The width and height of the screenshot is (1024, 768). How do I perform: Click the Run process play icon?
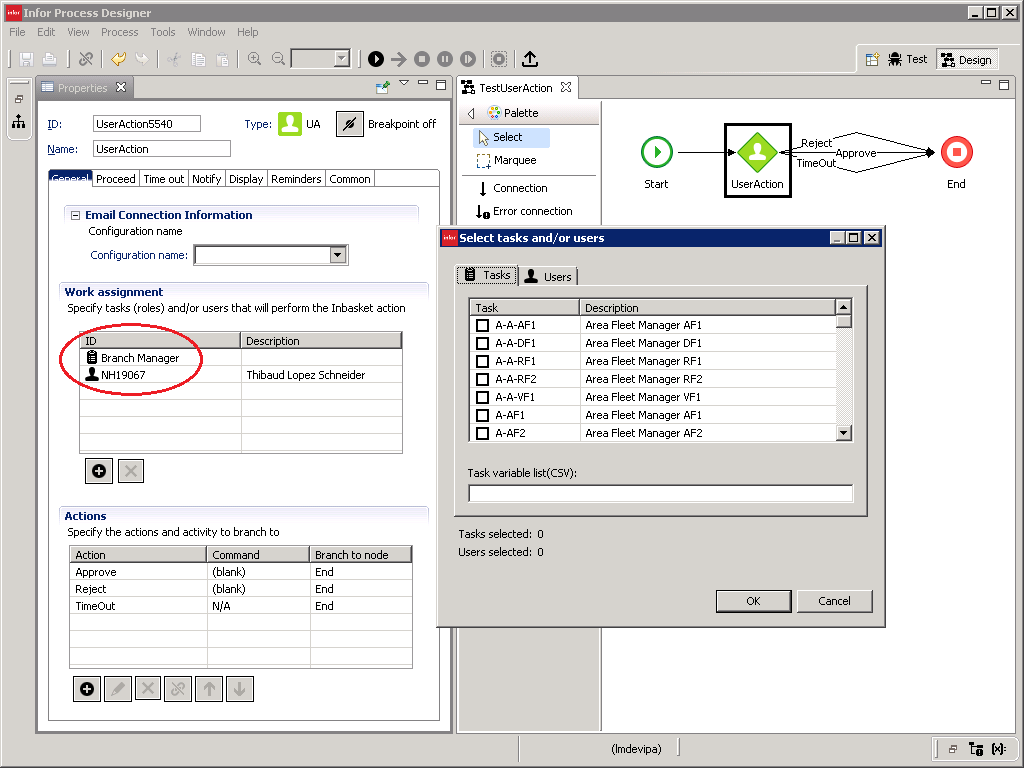pyautogui.click(x=376, y=59)
